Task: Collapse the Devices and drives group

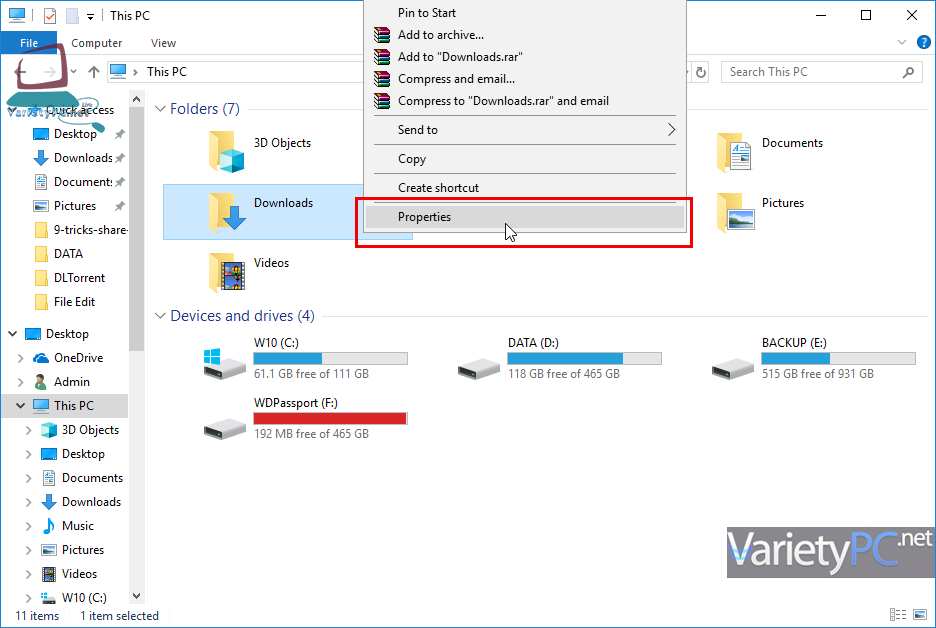Action: coord(160,316)
